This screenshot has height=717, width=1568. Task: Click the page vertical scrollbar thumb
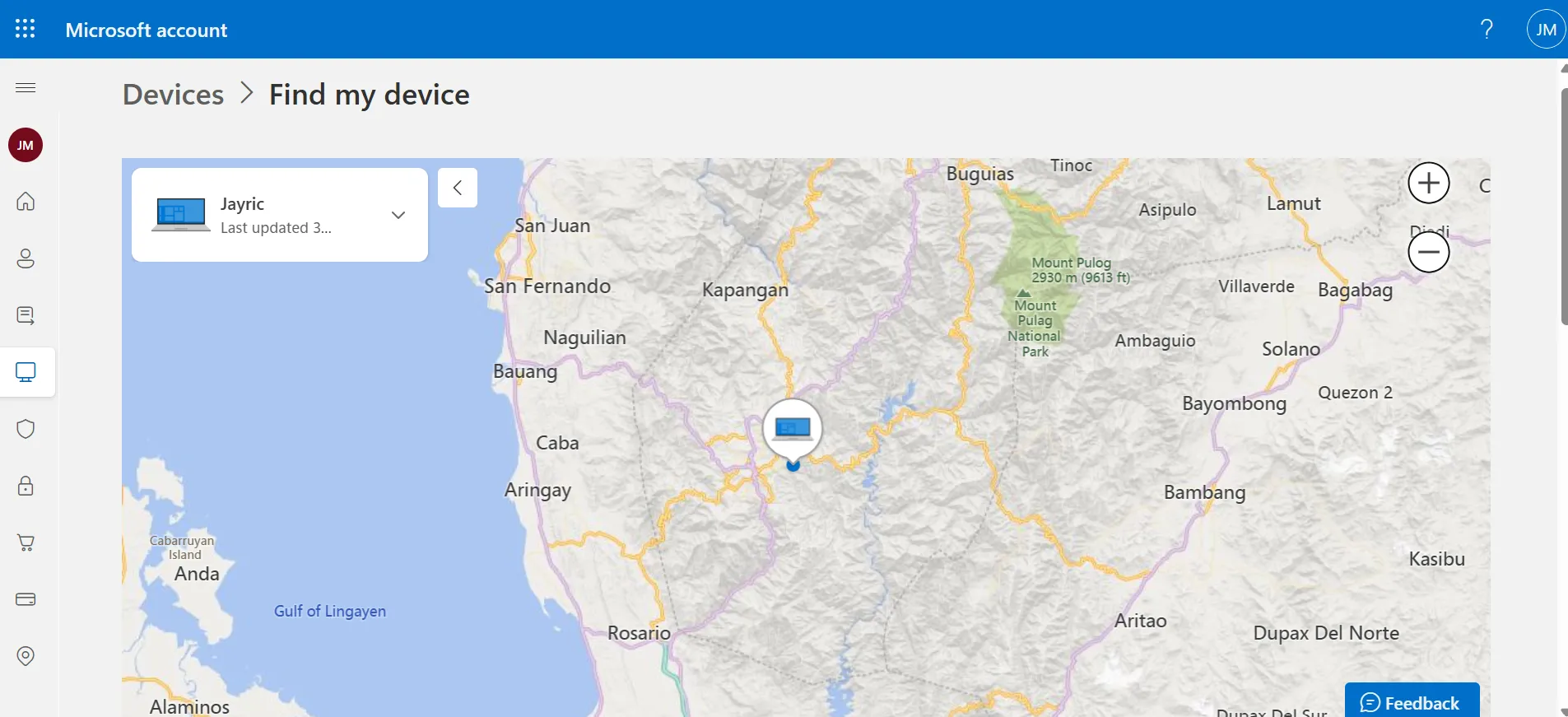click(1564, 206)
